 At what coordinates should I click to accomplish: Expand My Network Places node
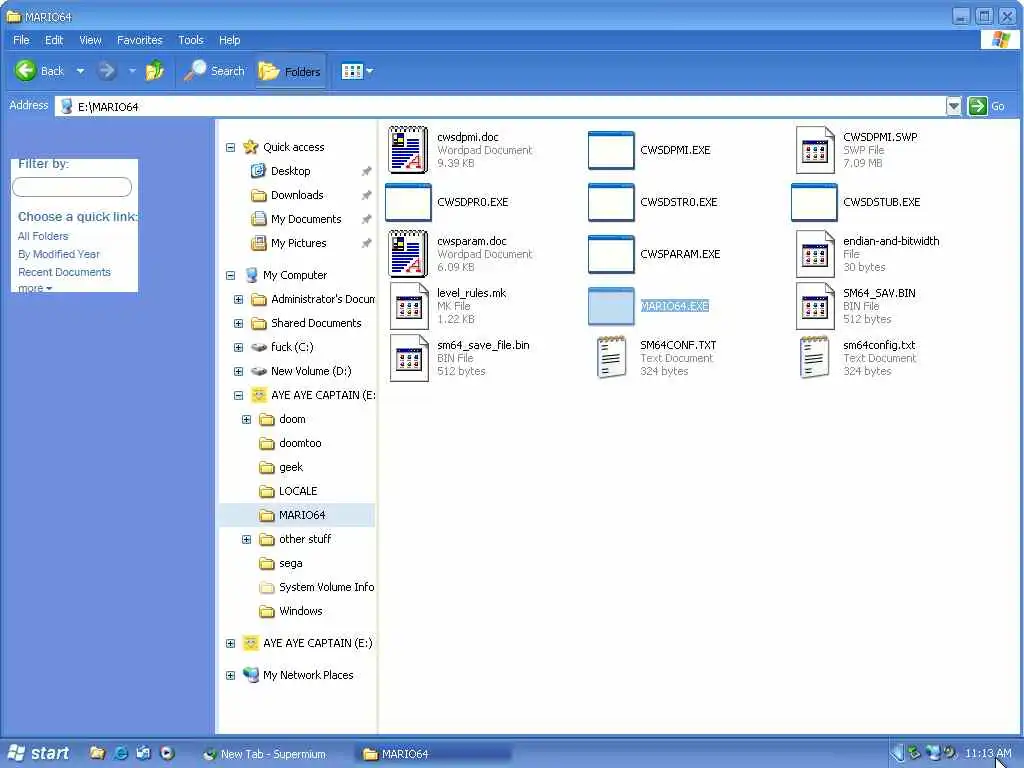tap(231, 676)
